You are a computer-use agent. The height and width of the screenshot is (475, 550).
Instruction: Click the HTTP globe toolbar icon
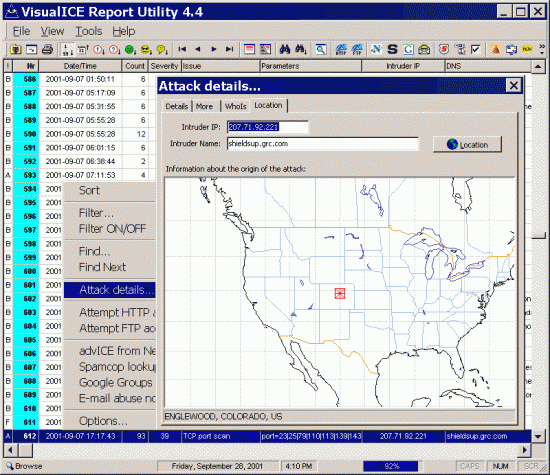[341, 49]
